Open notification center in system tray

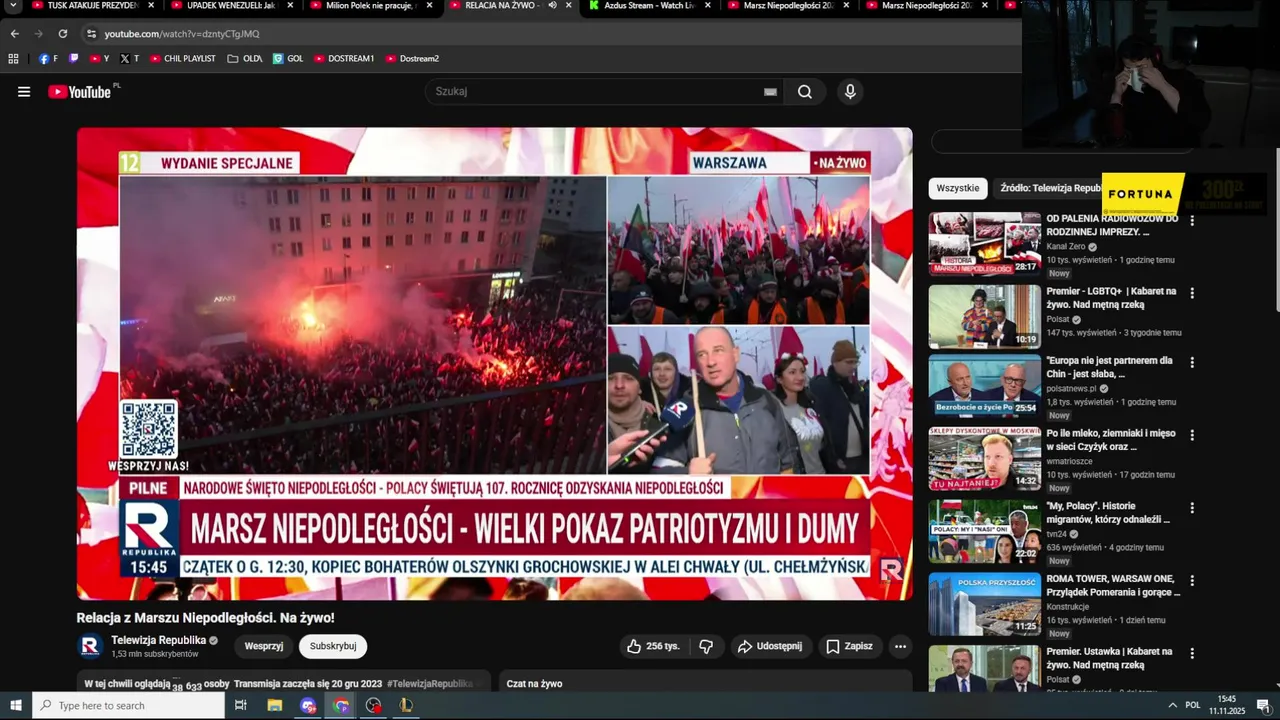1262,705
